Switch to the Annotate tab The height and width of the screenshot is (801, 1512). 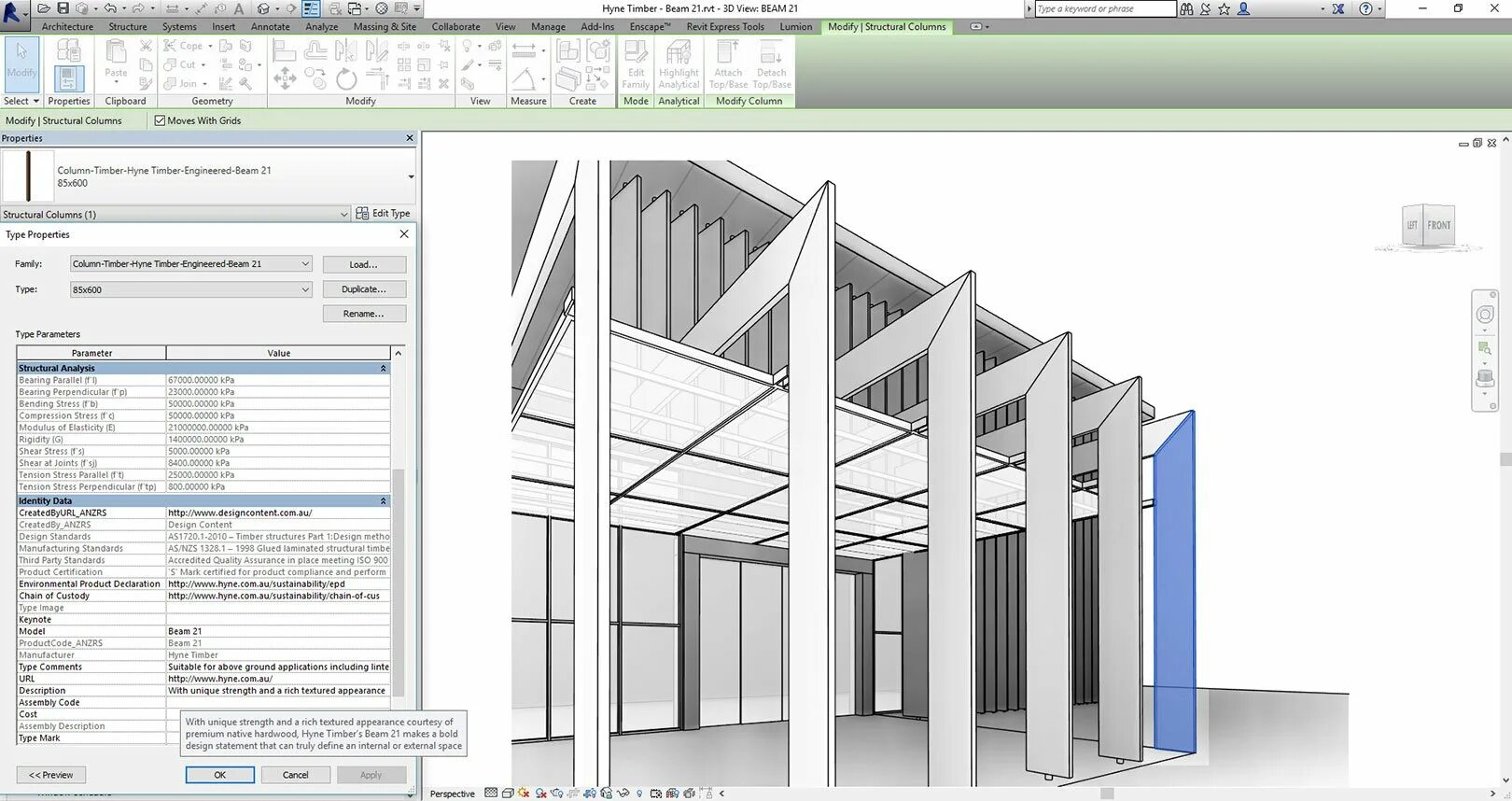point(271,27)
